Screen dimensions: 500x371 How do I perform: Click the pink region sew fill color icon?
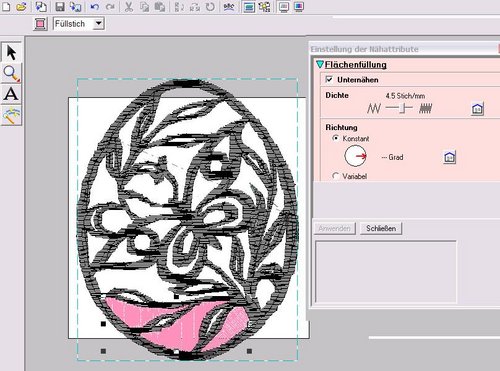click(40, 24)
